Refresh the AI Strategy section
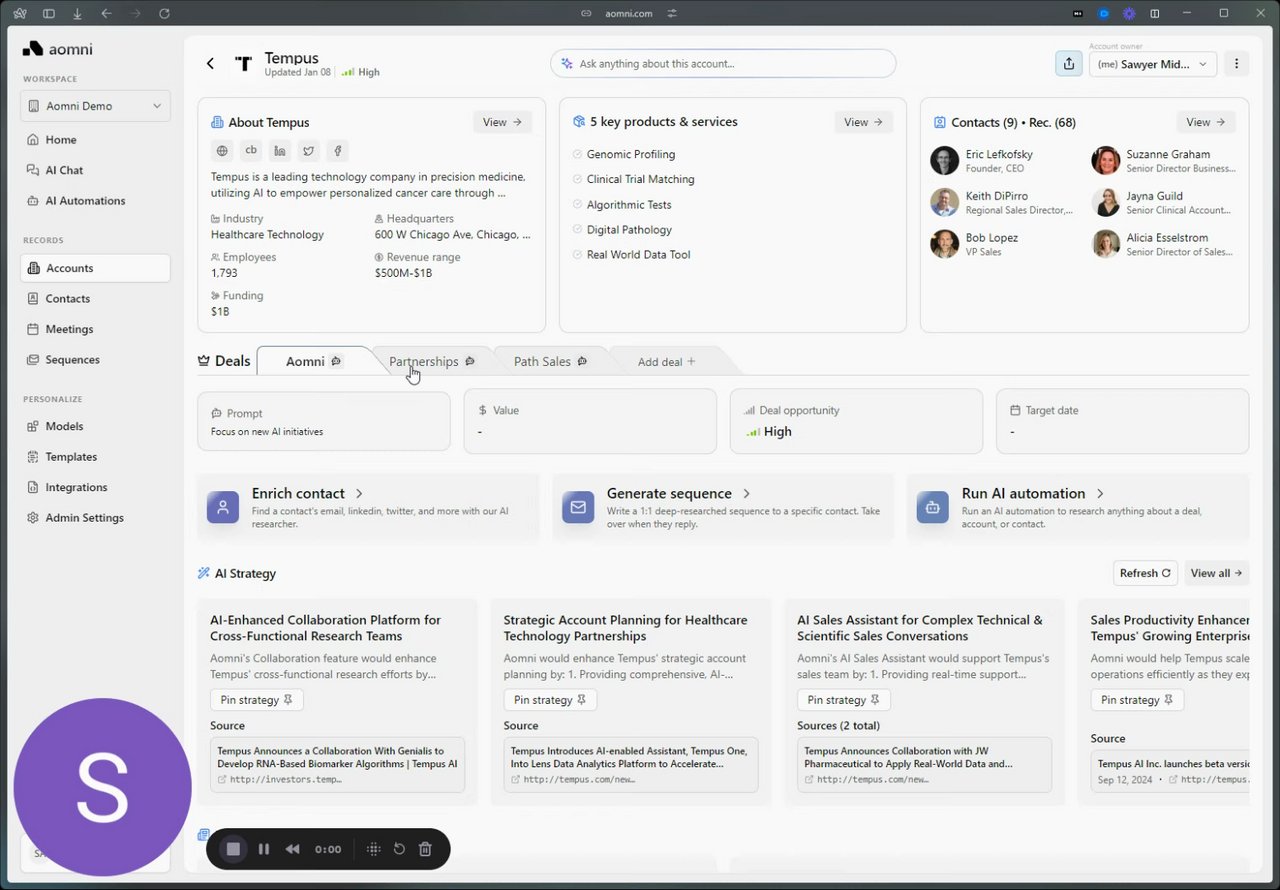This screenshot has width=1280, height=890. tap(1145, 573)
